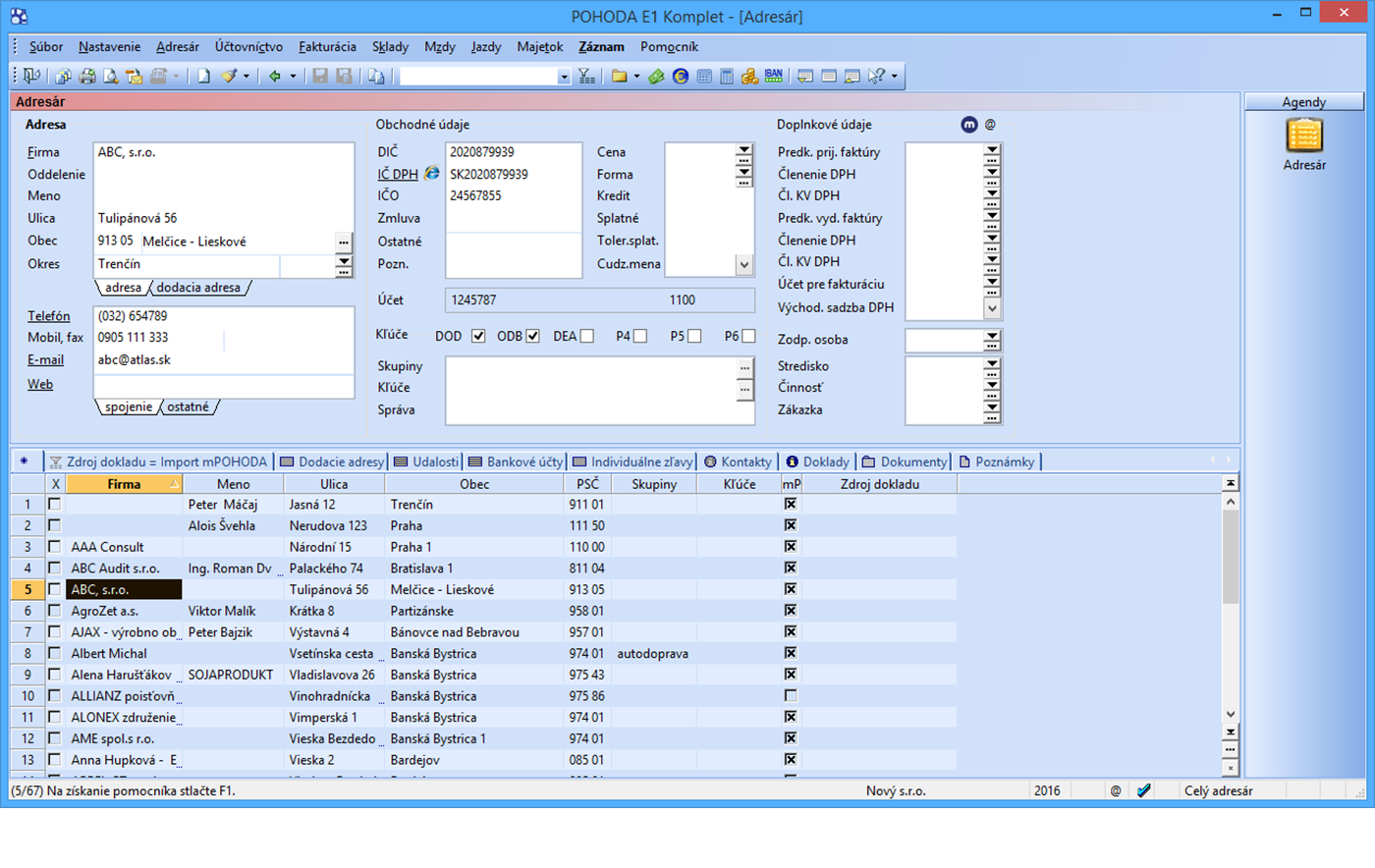Click into the Firma input field
The height and width of the screenshot is (868, 1375).
tap(224, 152)
